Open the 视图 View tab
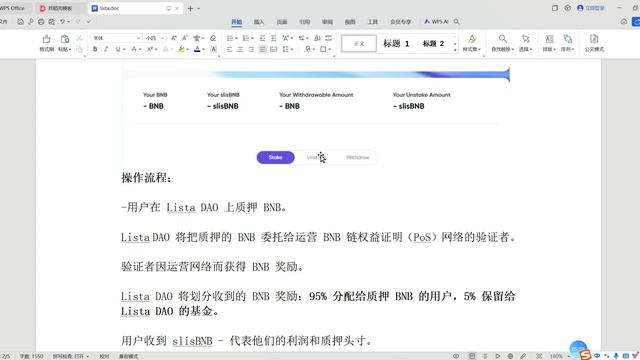The height and width of the screenshot is (360, 640). (350, 22)
